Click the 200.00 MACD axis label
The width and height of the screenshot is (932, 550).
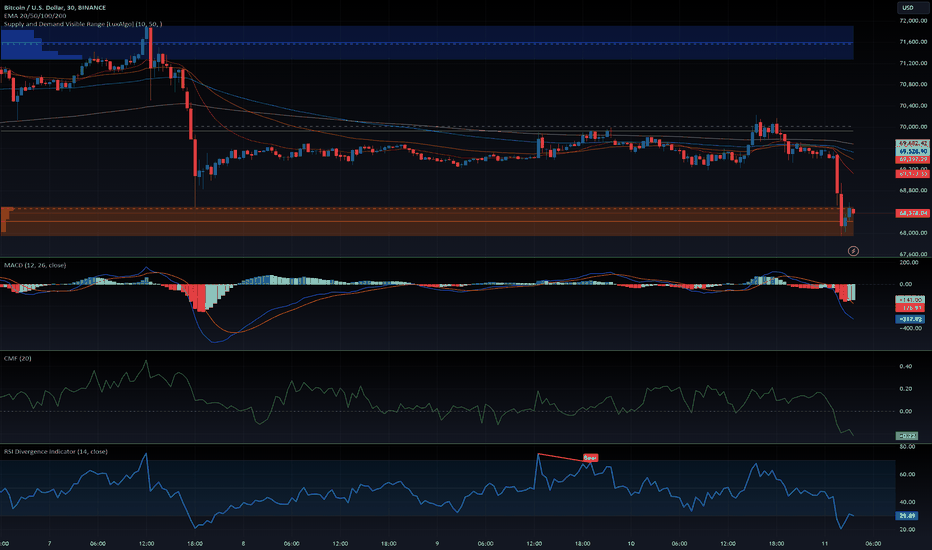(x=909, y=262)
